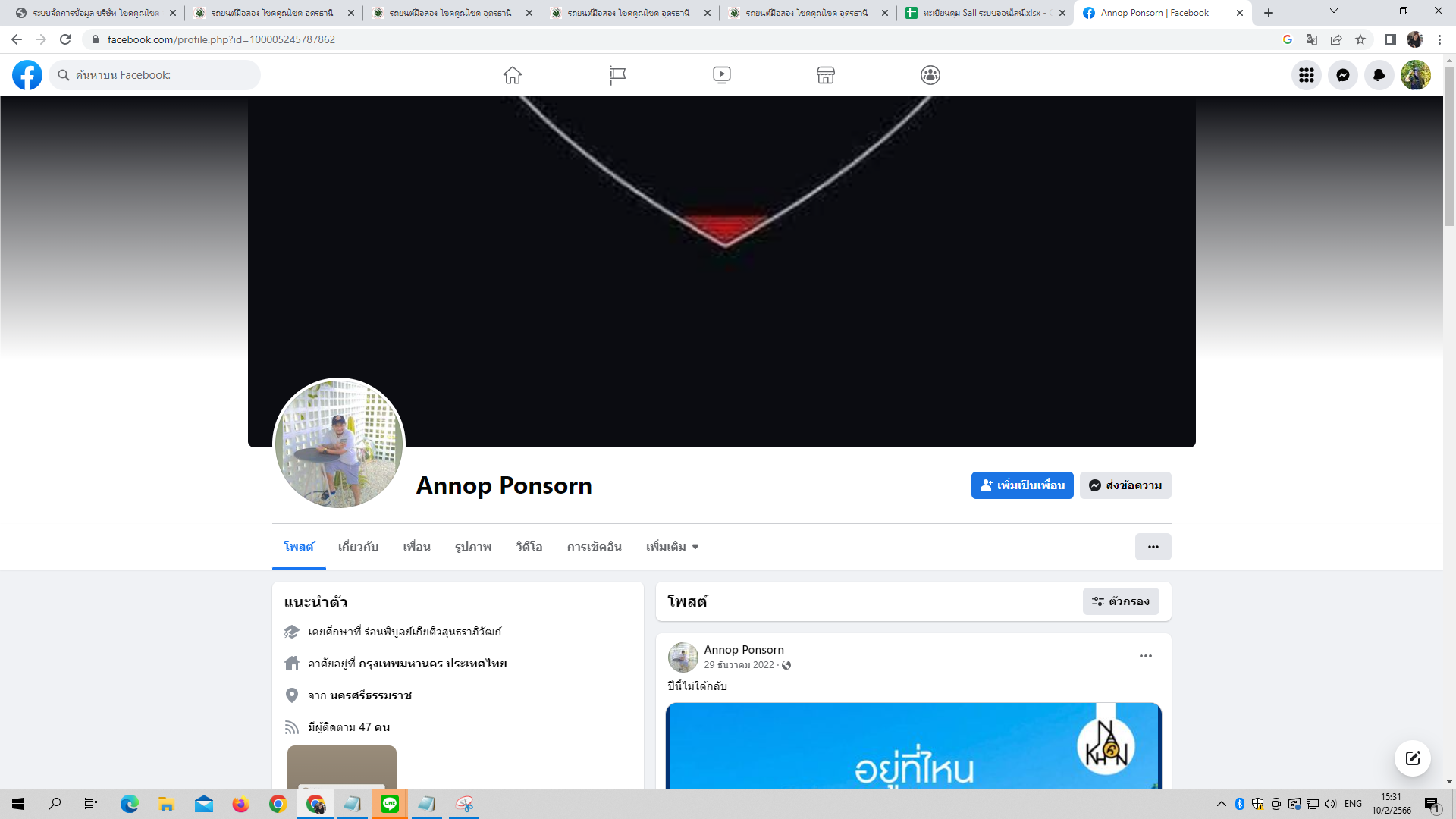
Task: Switch to the รูปภาพ tab
Action: (473, 547)
